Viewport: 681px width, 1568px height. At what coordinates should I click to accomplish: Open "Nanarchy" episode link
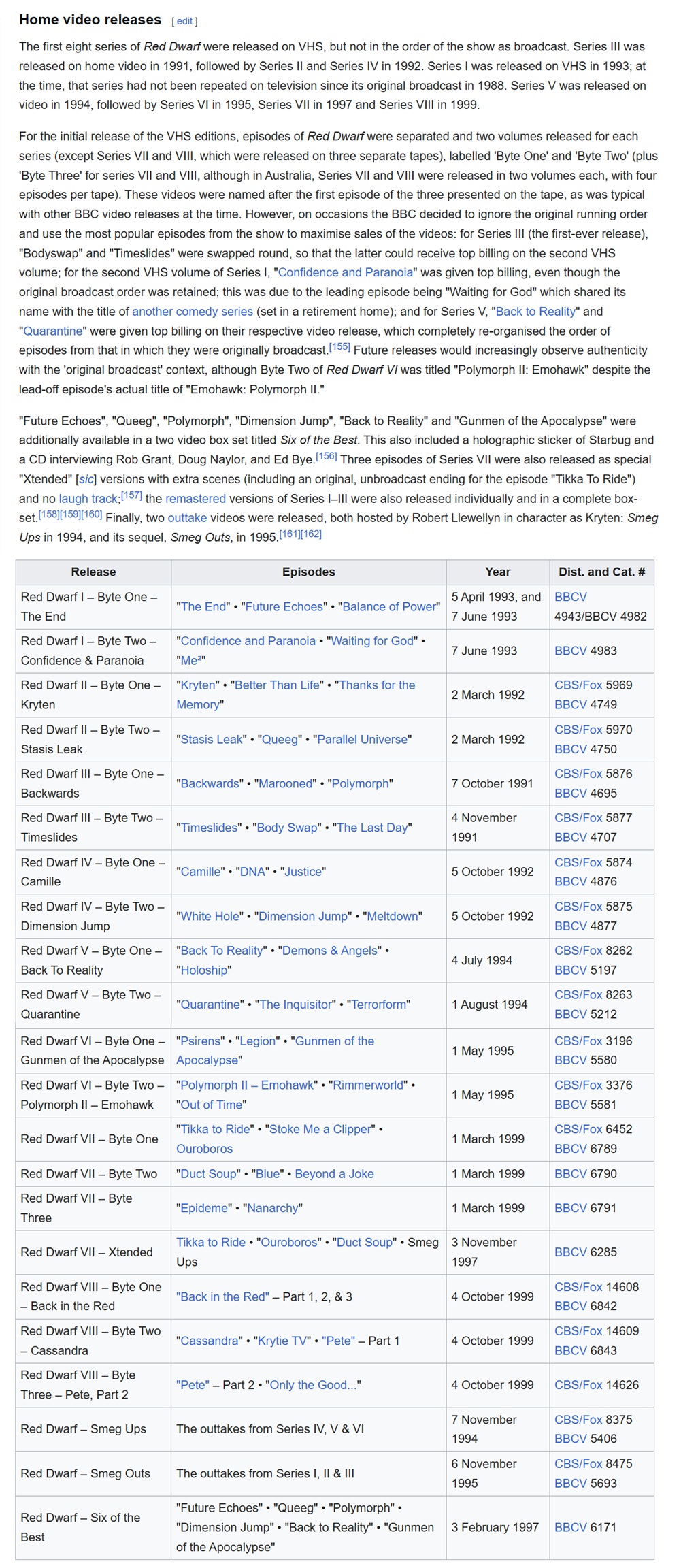pyautogui.click(x=272, y=1208)
